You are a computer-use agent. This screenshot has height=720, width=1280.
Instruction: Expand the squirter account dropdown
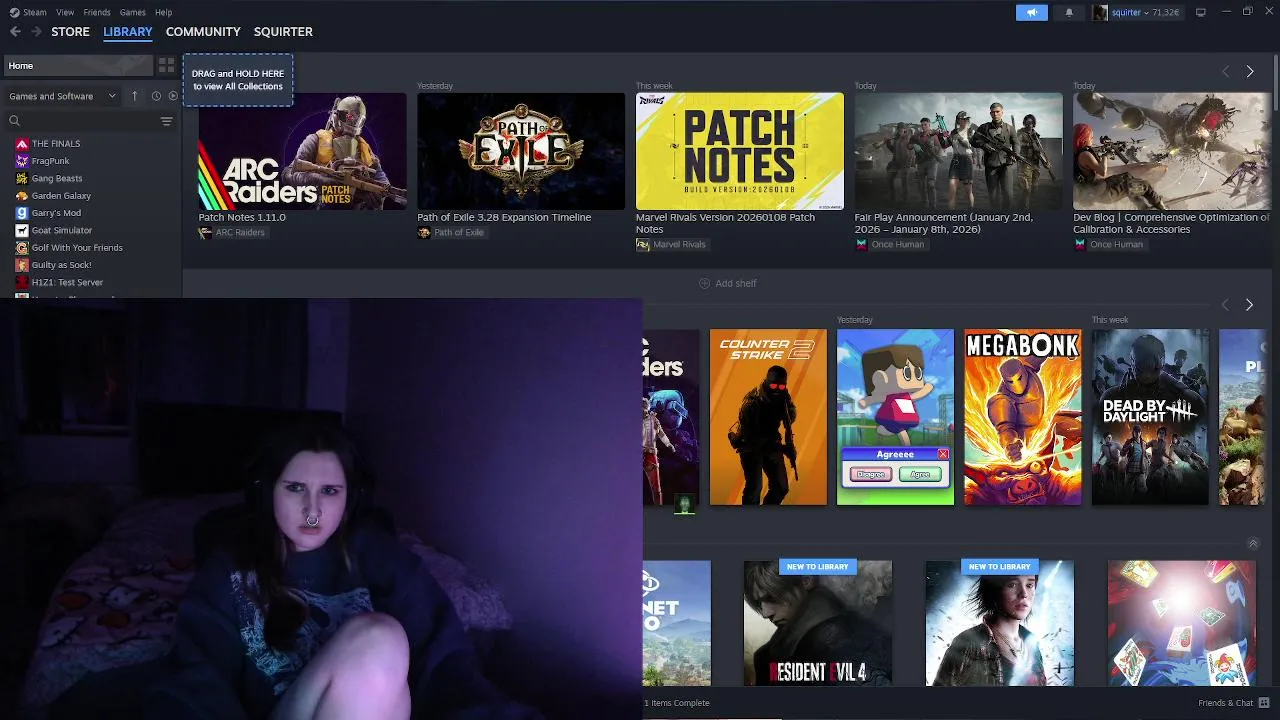pyautogui.click(x=1145, y=12)
